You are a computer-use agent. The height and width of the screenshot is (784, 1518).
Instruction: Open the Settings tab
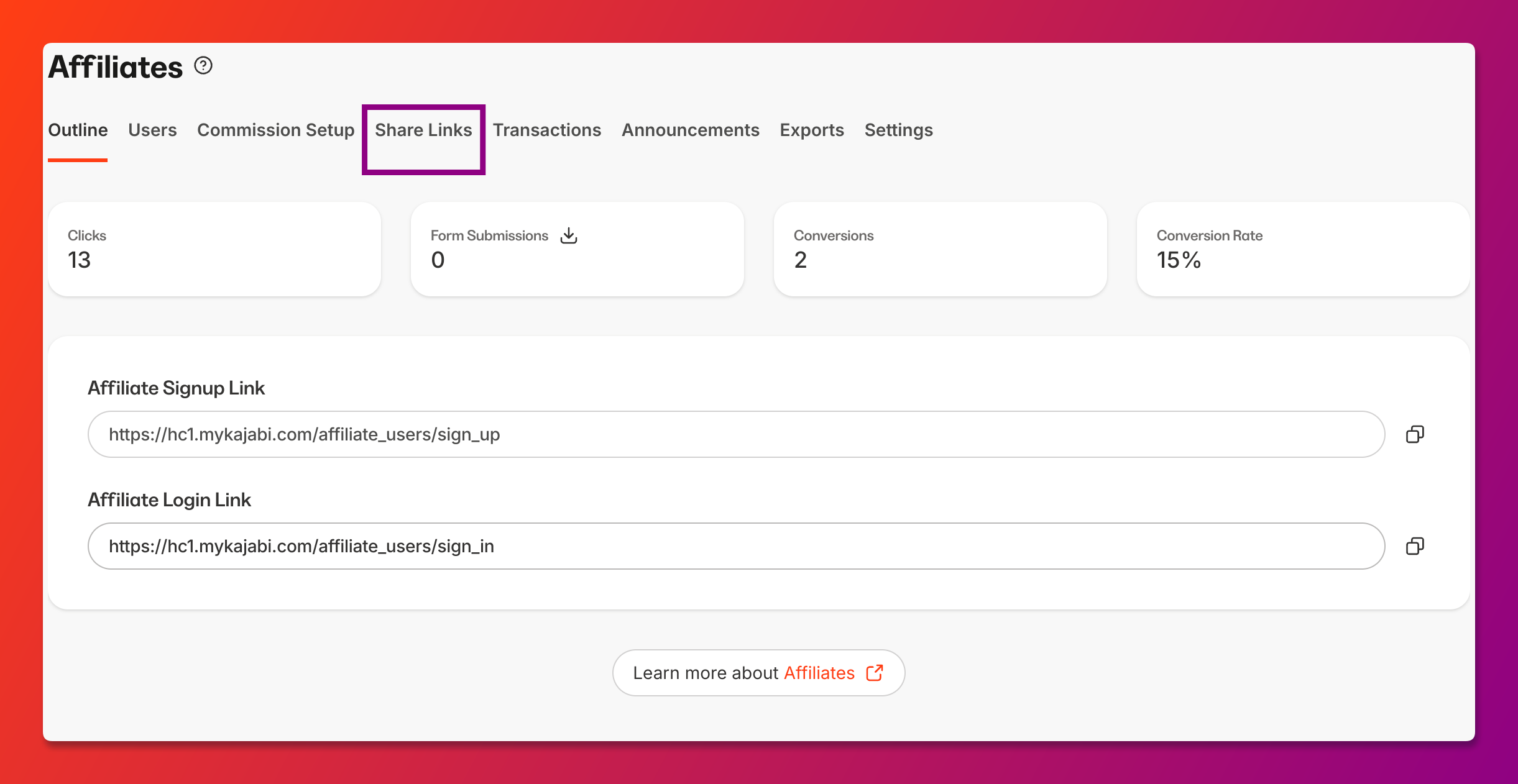coord(899,130)
